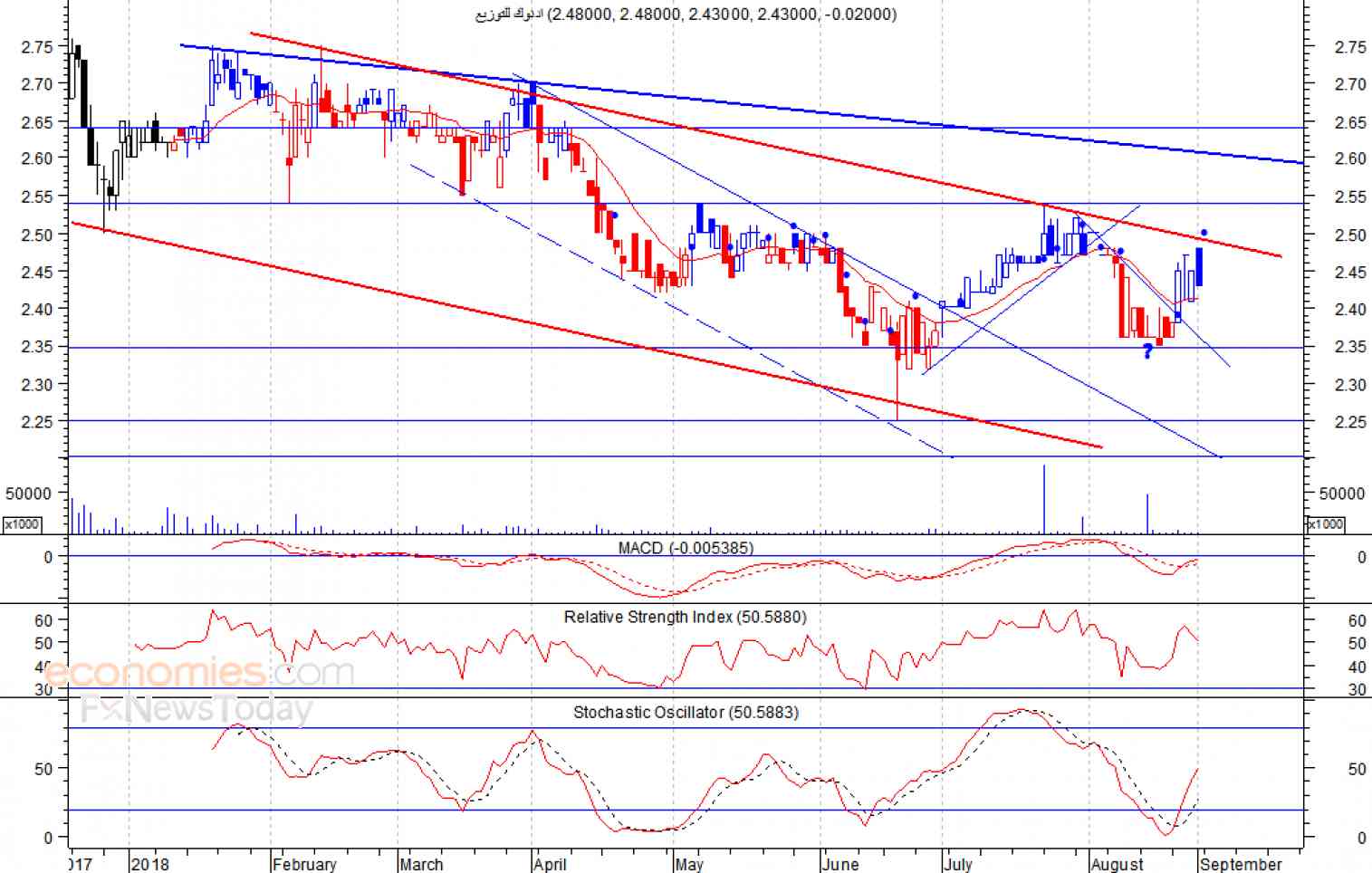Image resolution: width=1372 pixels, height=873 pixels.
Task: Click 2.40 on the left price axis
Action: [37, 309]
